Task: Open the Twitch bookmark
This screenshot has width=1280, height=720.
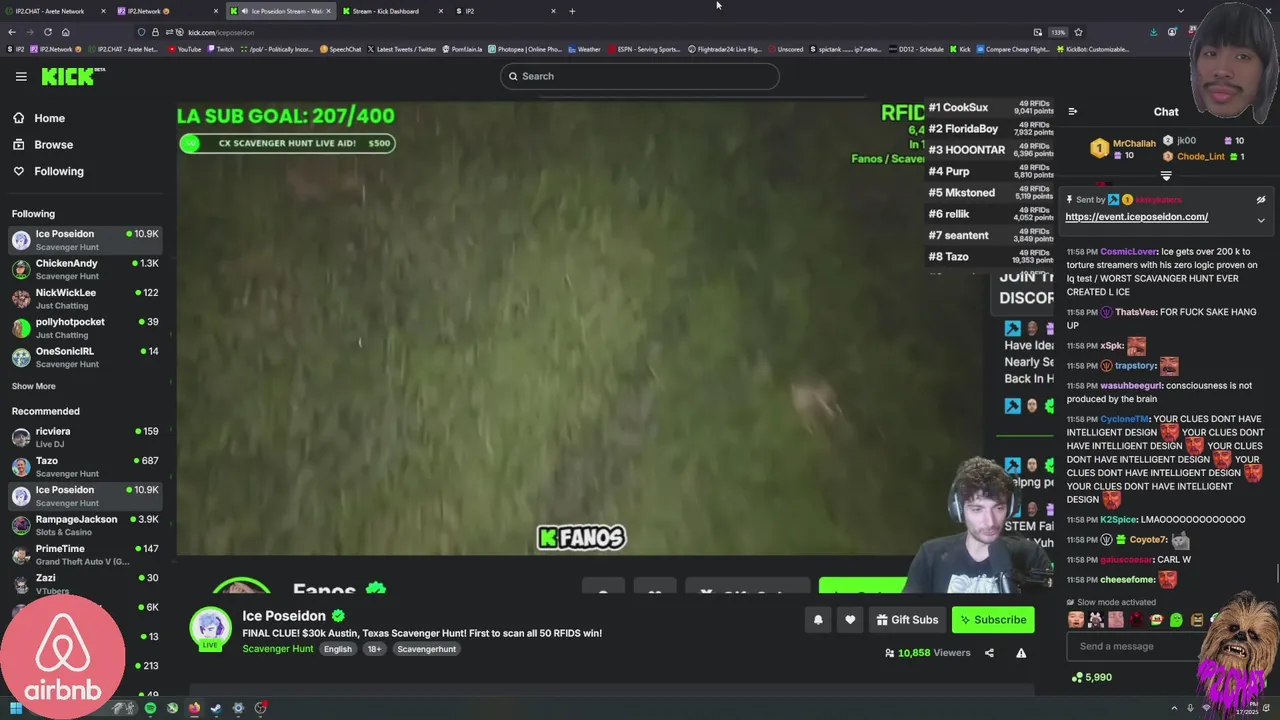Action: [x=221, y=49]
